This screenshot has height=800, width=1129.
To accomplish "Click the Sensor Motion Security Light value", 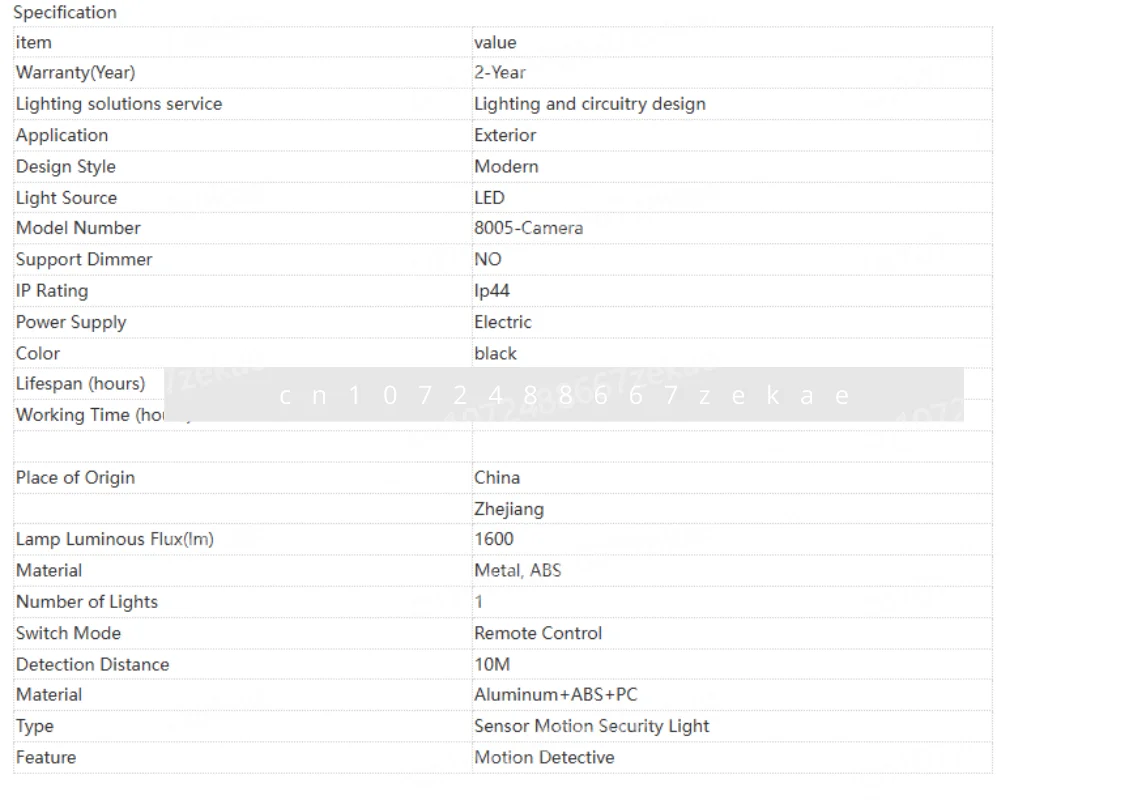I will (592, 726).
